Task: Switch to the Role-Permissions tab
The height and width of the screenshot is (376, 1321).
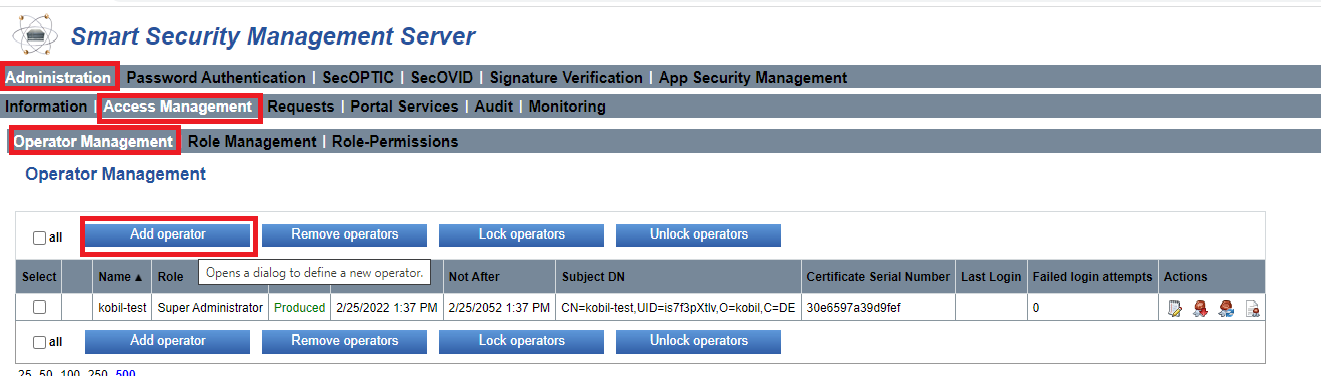Action: 395,141
